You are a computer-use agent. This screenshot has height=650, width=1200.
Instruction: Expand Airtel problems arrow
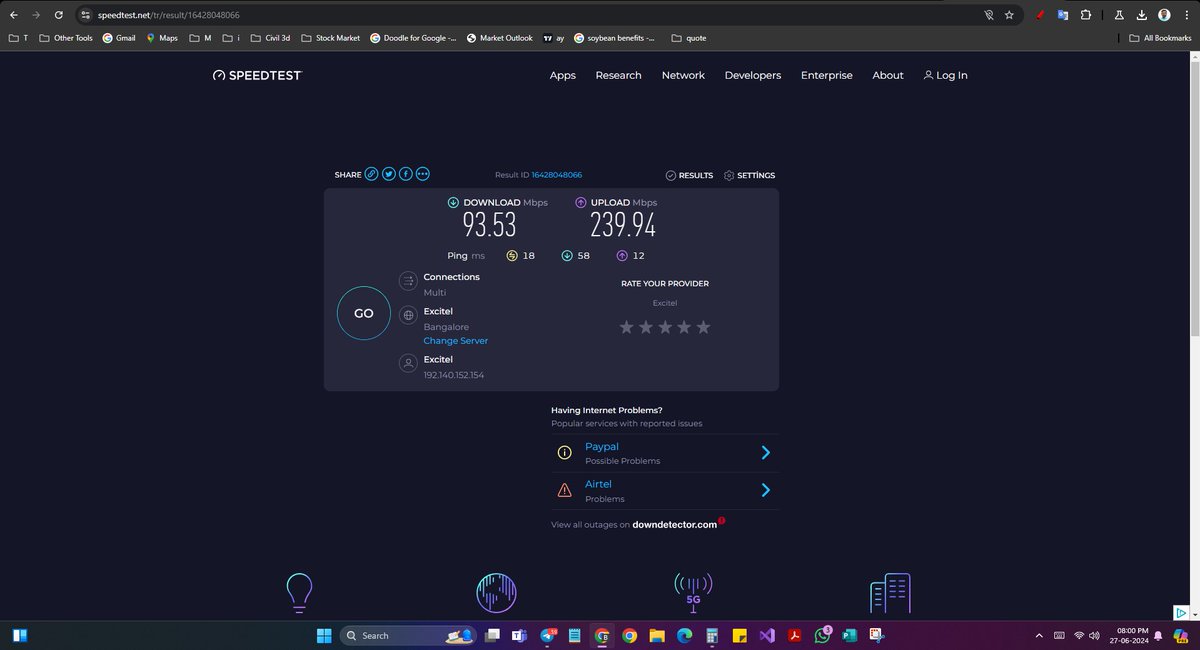(766, 490)
